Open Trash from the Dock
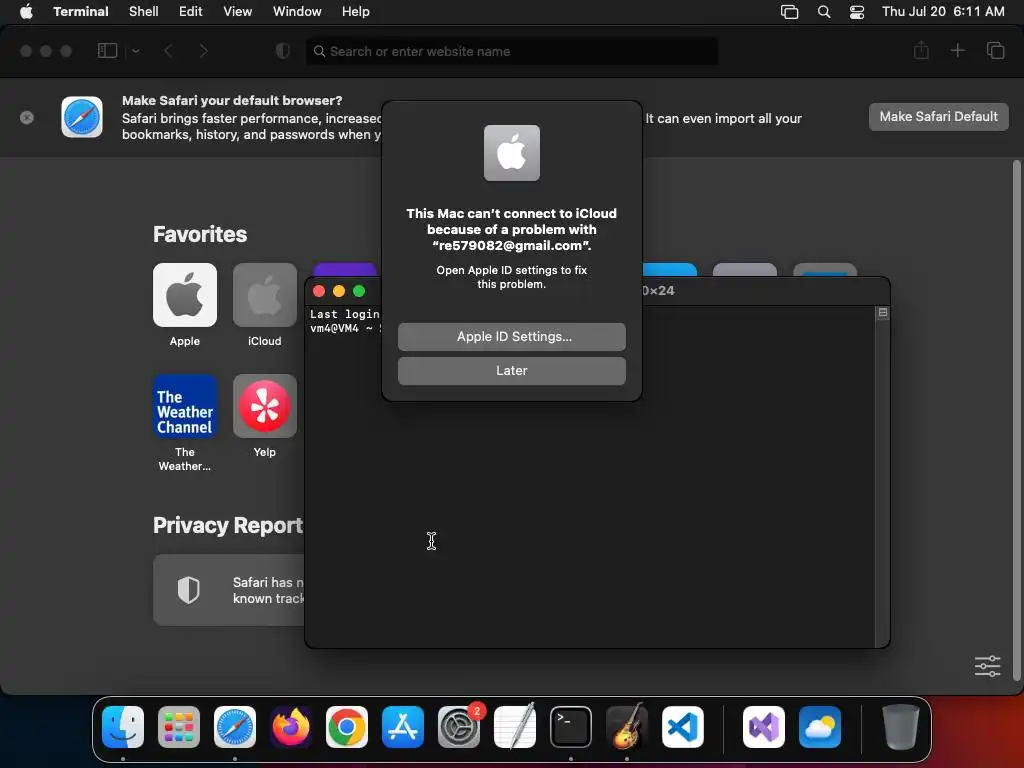The height and width of the screenshot is (768, 1024). point(901,726)
